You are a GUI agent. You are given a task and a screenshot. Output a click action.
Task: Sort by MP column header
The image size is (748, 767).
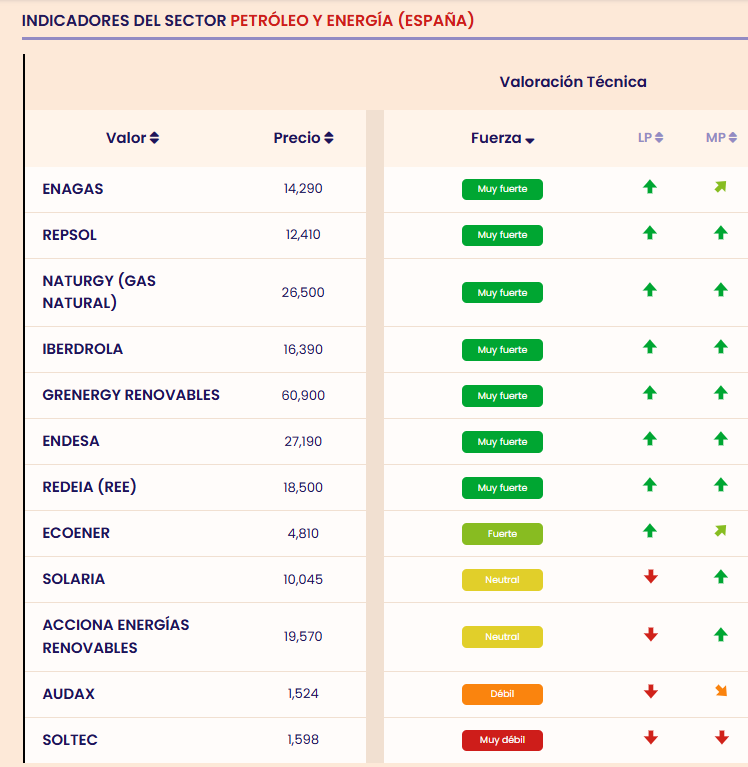click(721, 138)
